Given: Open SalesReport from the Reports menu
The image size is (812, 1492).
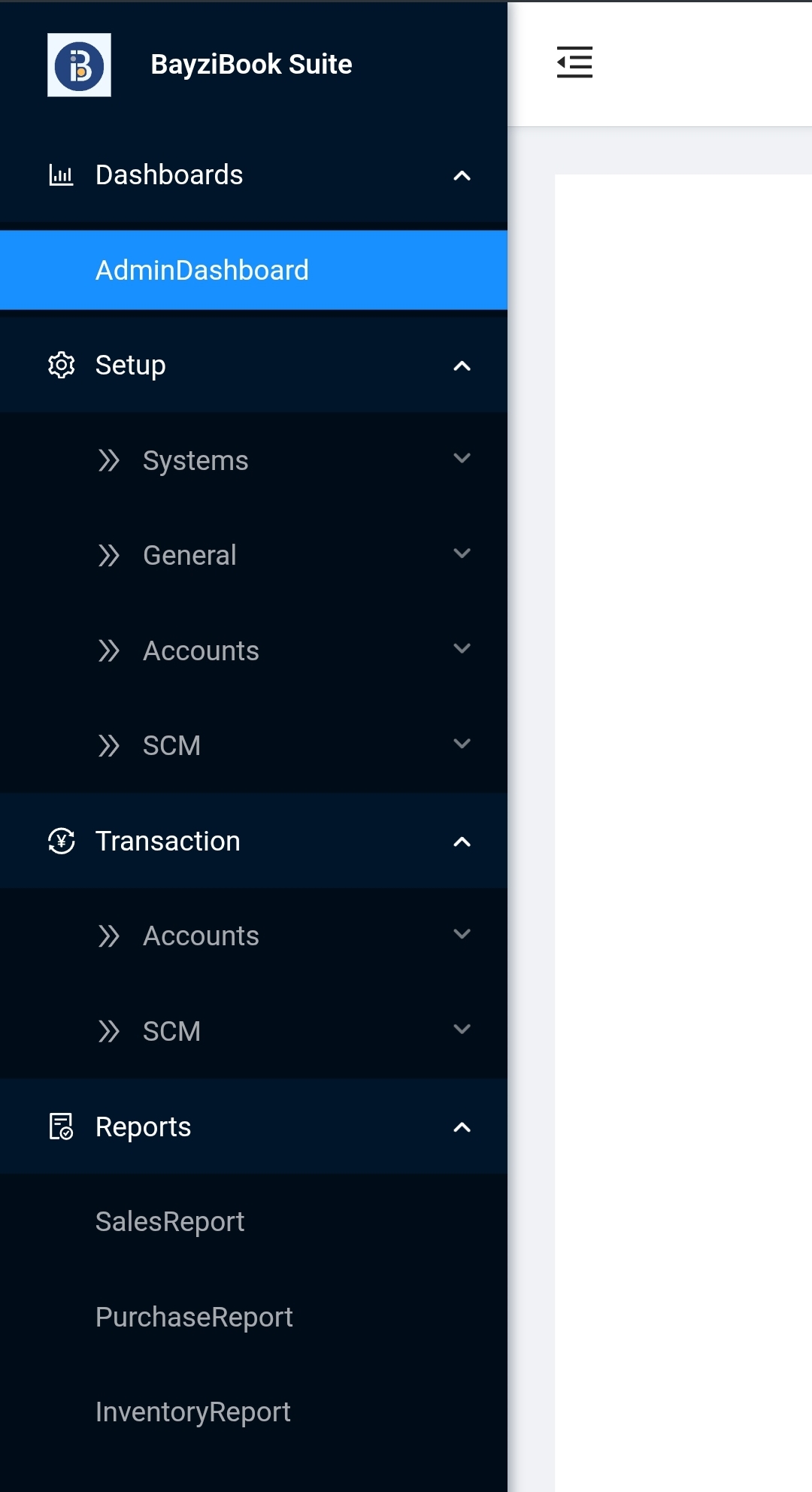Looking at the screenshot, I should 170,1222.
